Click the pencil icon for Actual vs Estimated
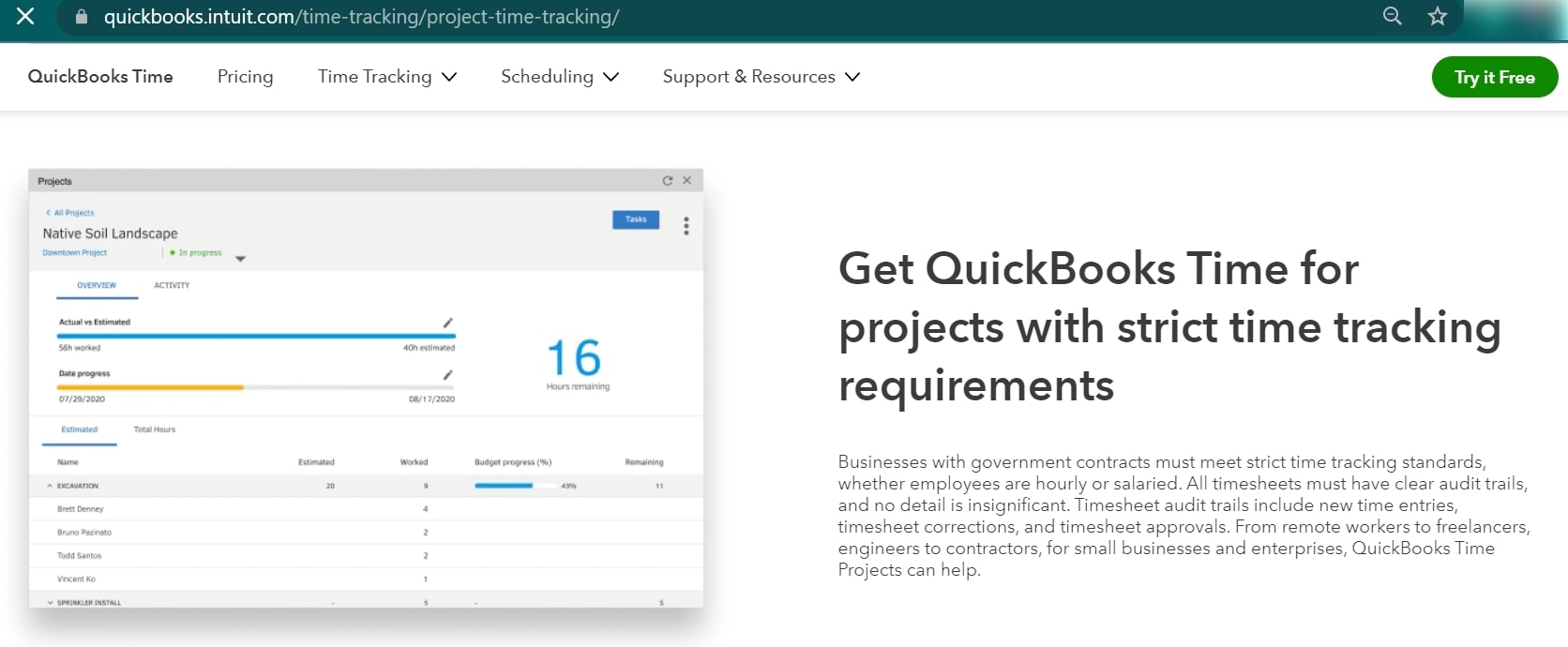Viewport: 1568px width, 647px height. pyautogui.click(x=448, y=323)
